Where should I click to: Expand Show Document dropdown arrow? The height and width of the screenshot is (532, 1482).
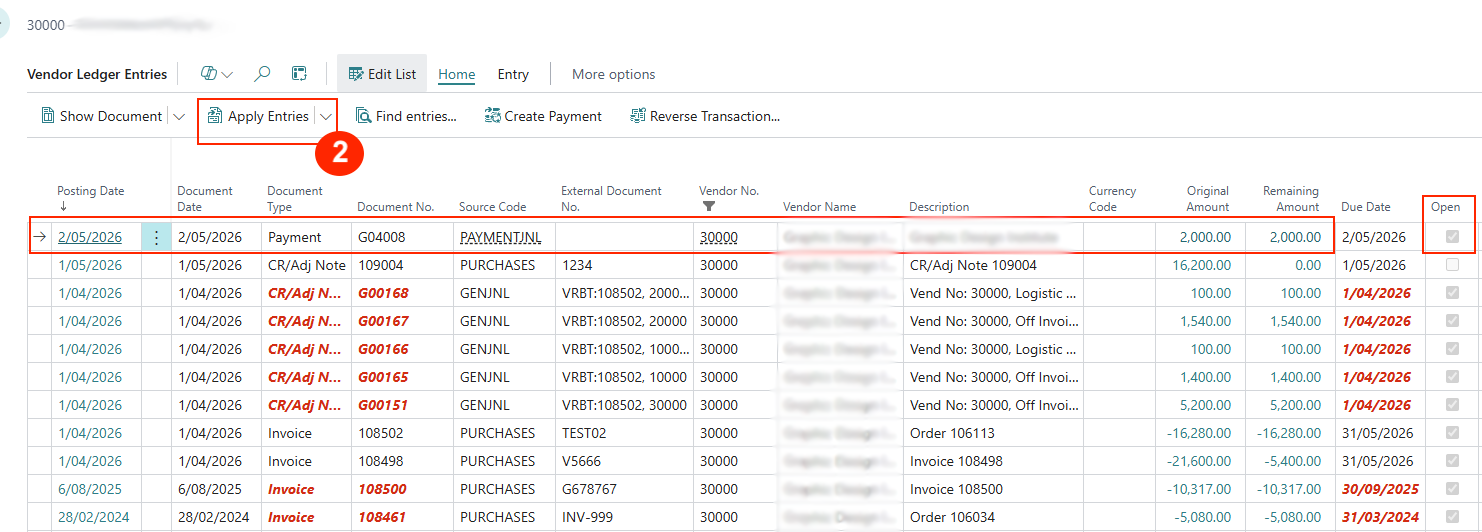click(179, 116)
